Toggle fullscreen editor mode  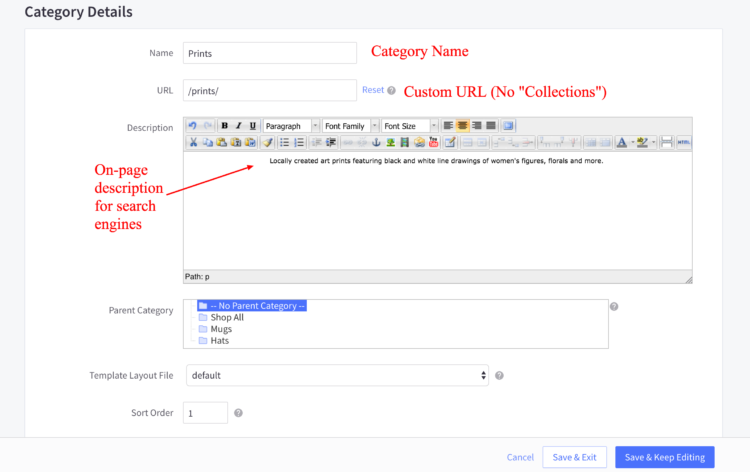click(x=508, y=126)
